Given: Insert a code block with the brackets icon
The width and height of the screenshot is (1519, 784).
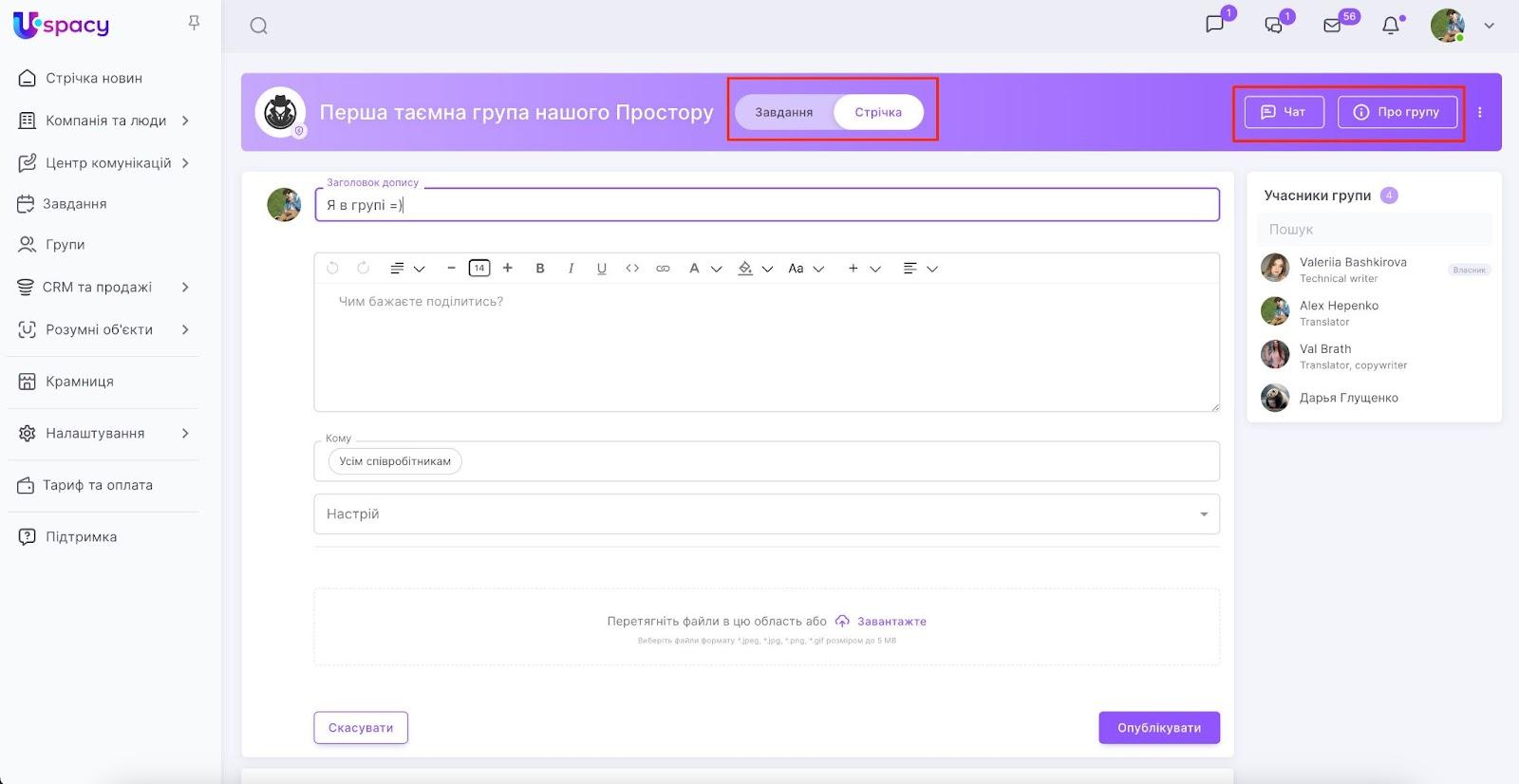Looking at the screenshot, I should (x=632, y=269).
